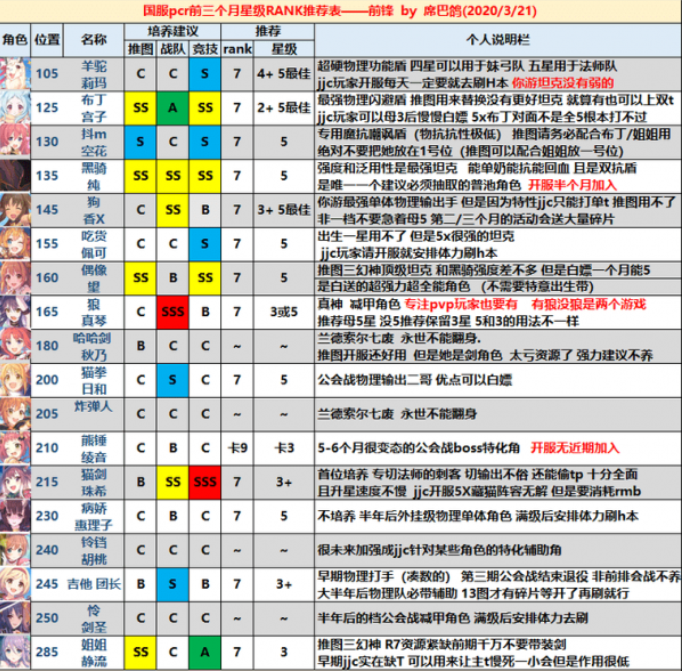Click the 角色 column header

tap(15, 40)
